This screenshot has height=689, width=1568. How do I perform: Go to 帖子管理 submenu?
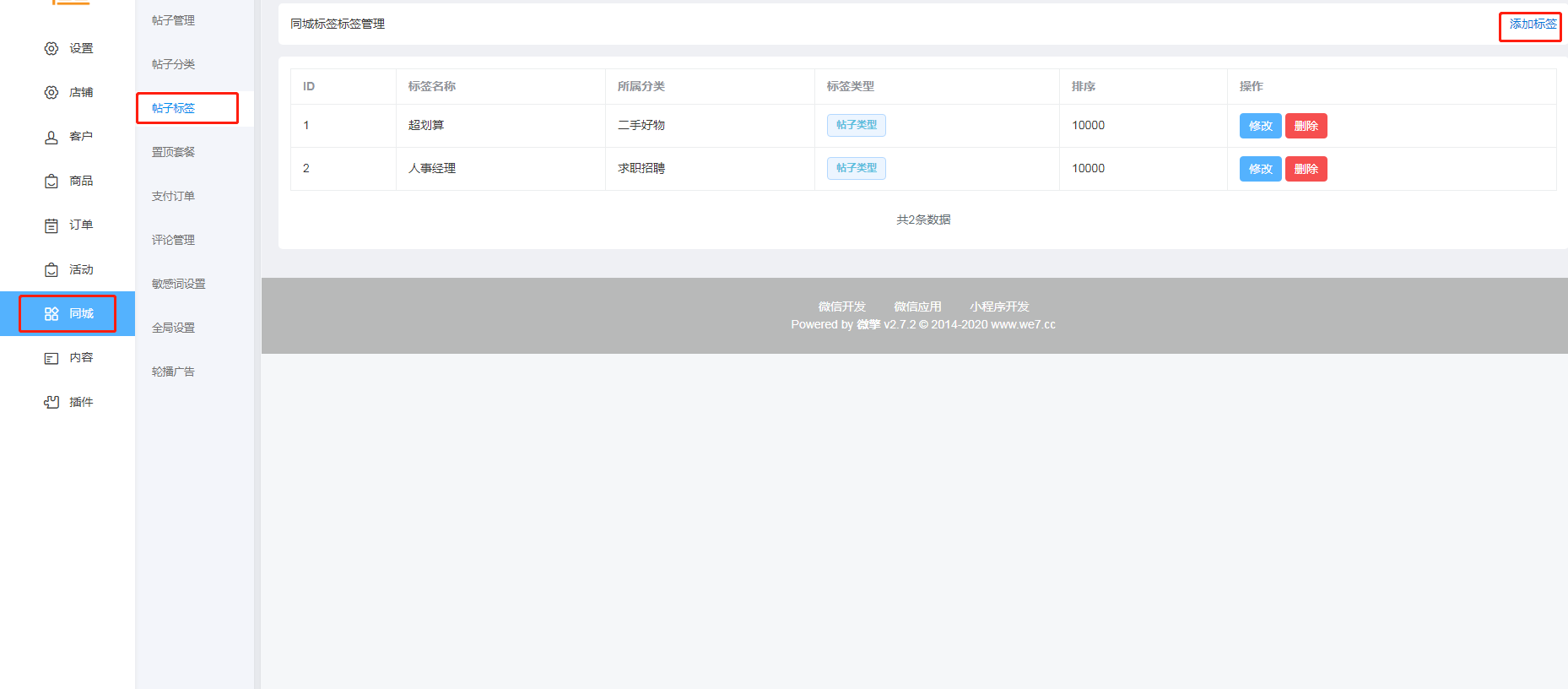click(173, 20)
